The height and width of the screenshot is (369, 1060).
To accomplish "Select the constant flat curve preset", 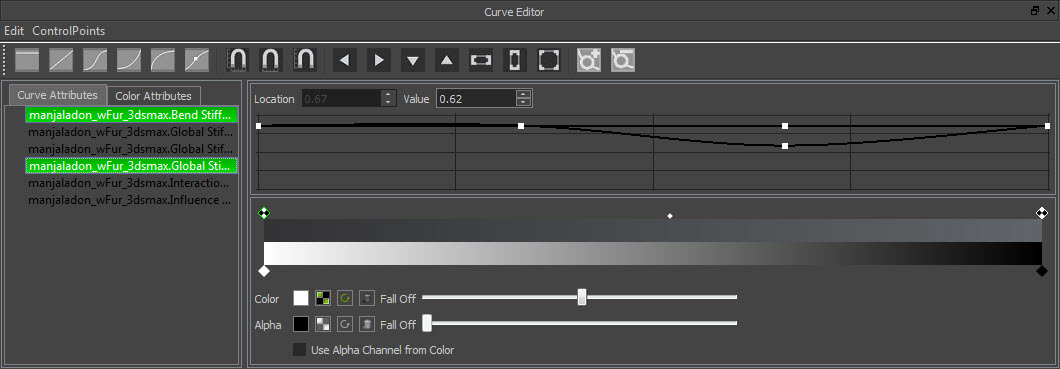I will pyautogui.click(x=27, y=60).
